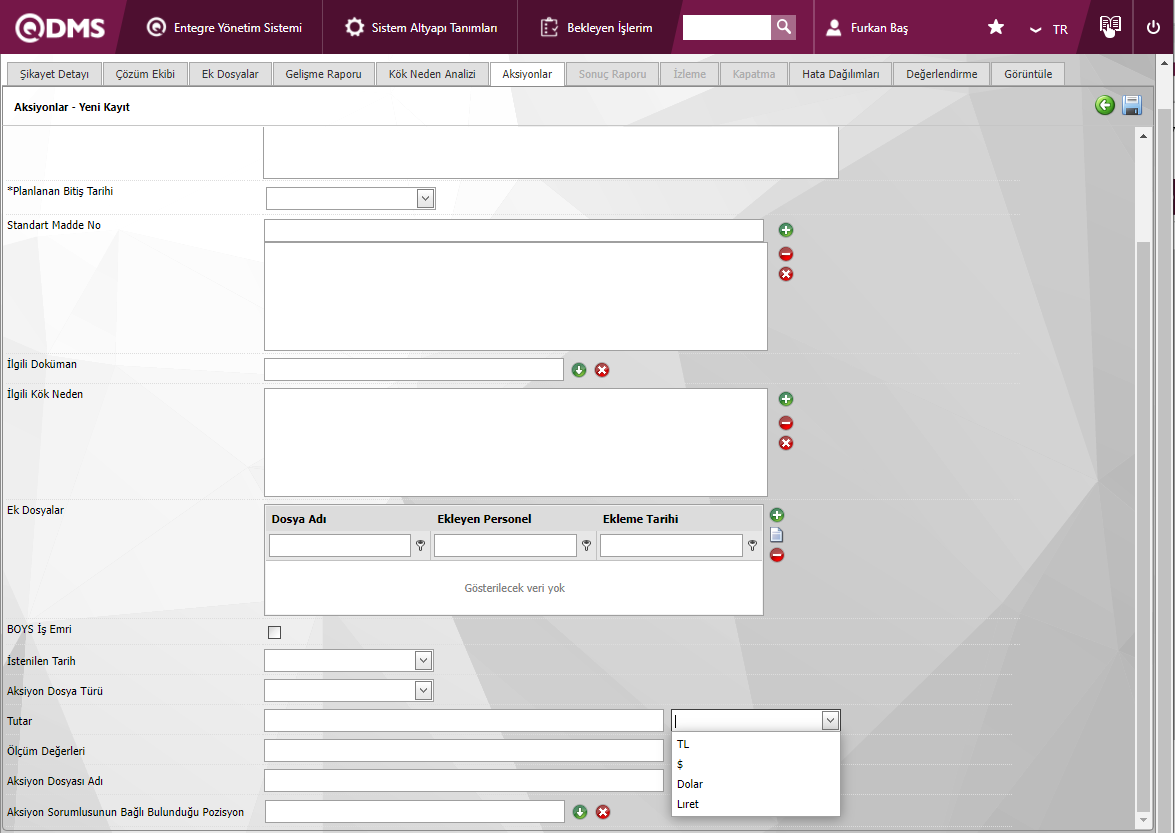Select $ from currency list

point(755,764)
